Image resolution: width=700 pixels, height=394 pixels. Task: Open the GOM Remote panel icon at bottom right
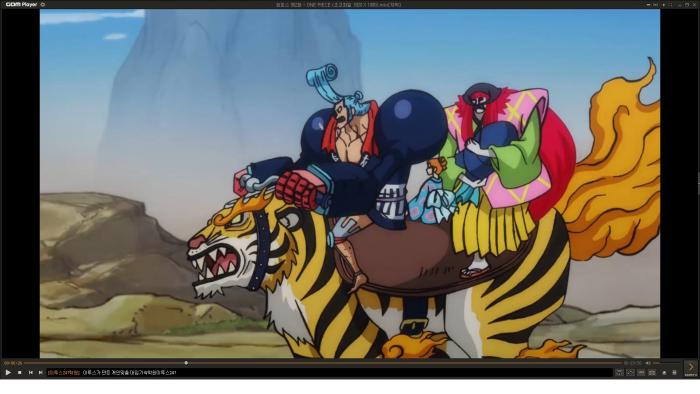coord(691,368)
